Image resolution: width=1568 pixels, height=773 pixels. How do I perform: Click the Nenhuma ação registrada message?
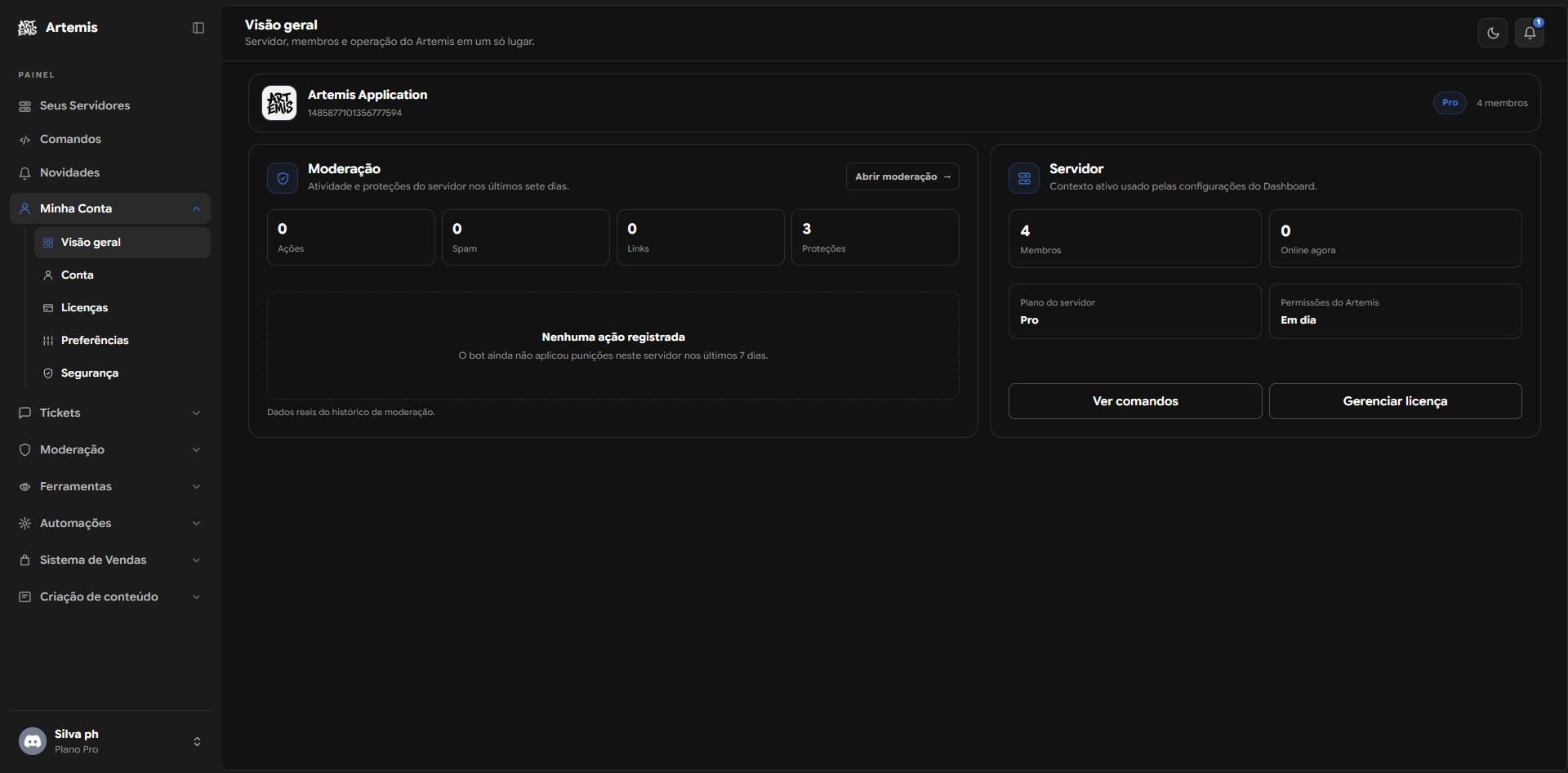click(x=613, y=337)
